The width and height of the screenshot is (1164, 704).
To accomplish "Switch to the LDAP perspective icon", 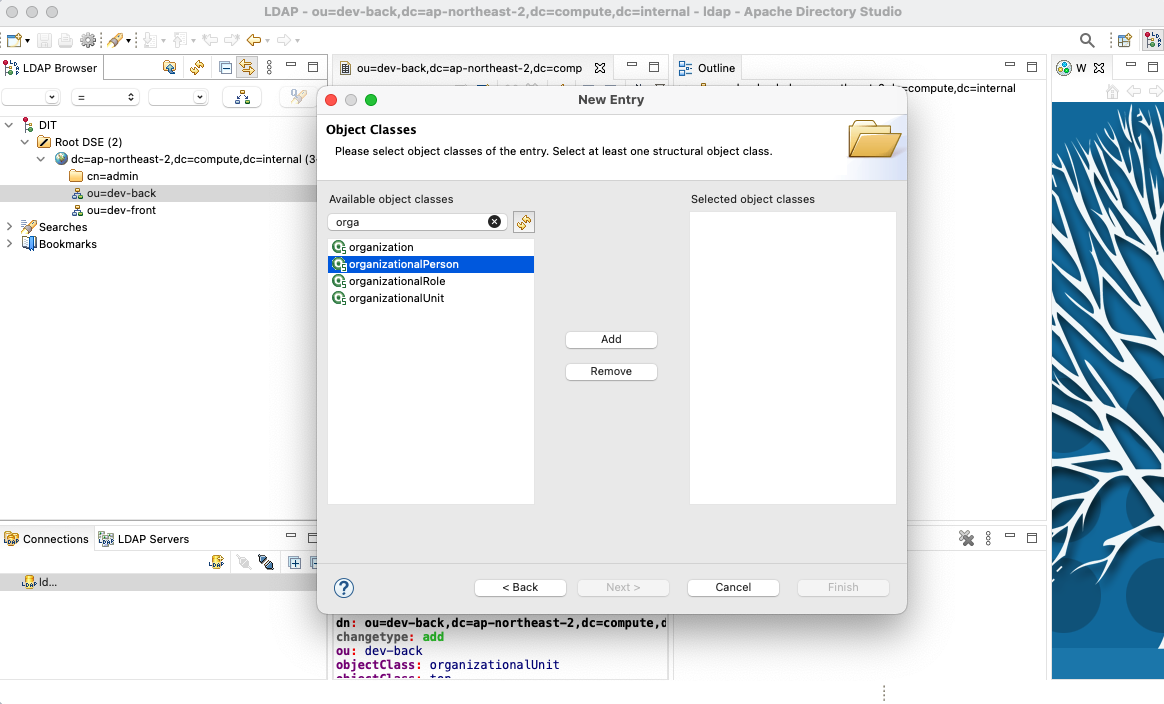I will click(1153, 40).
